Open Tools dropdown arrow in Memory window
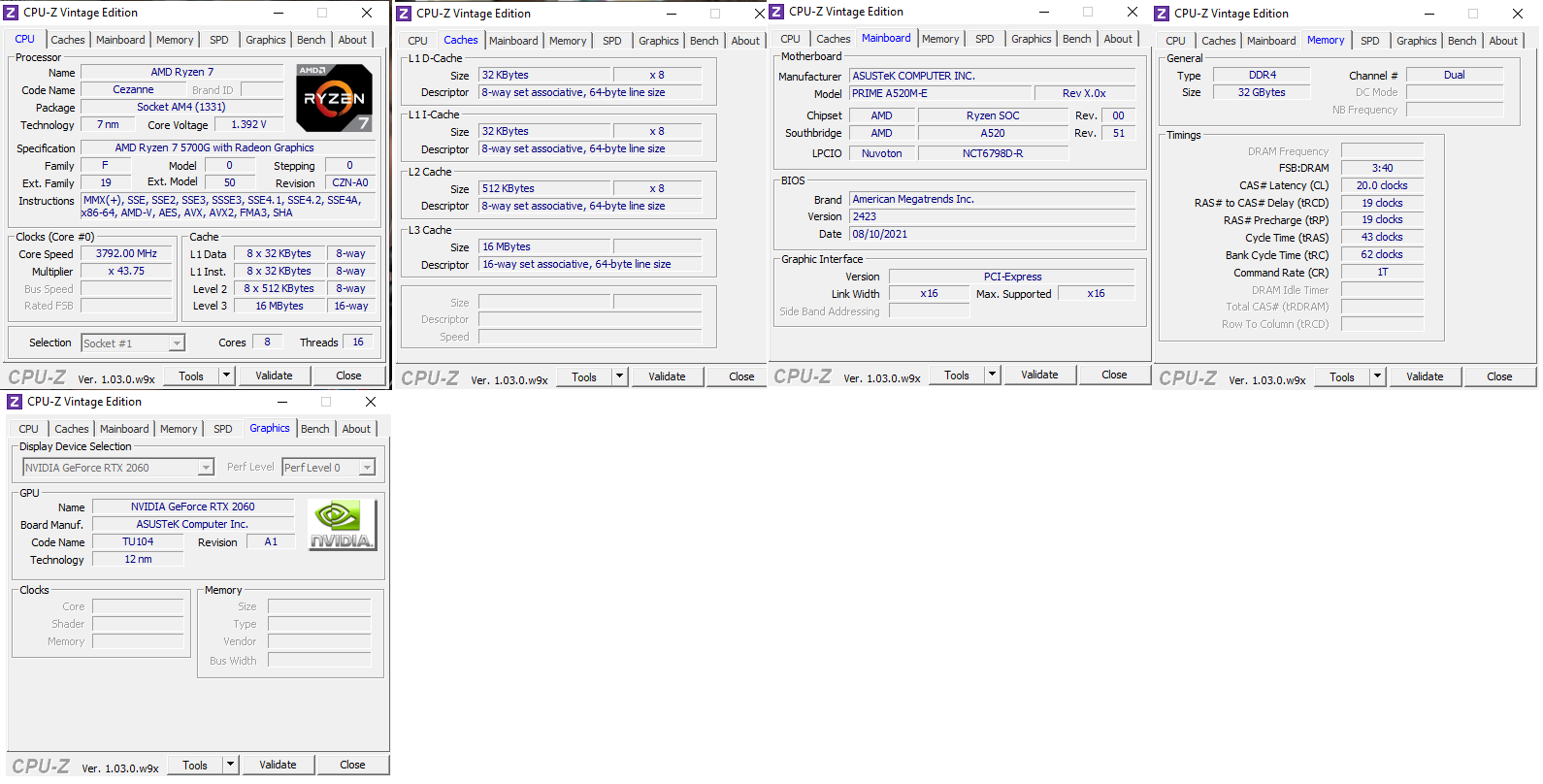The width and height of the screenshot is (1543, 784). pos(1378,376)
